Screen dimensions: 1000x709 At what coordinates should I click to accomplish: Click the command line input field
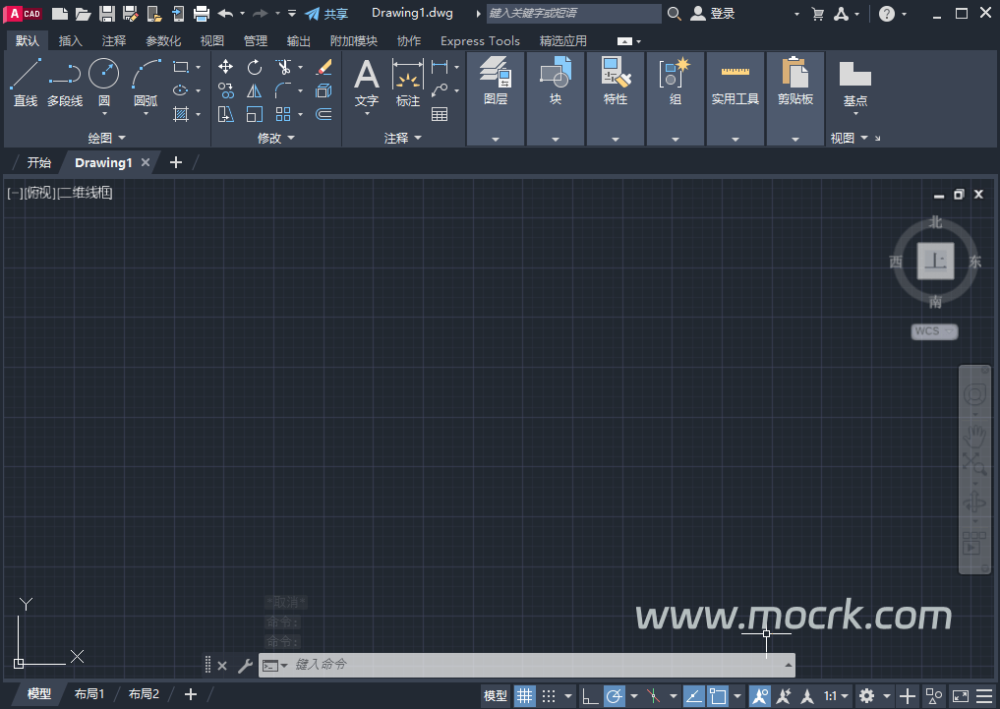click(x=530, y=665)
